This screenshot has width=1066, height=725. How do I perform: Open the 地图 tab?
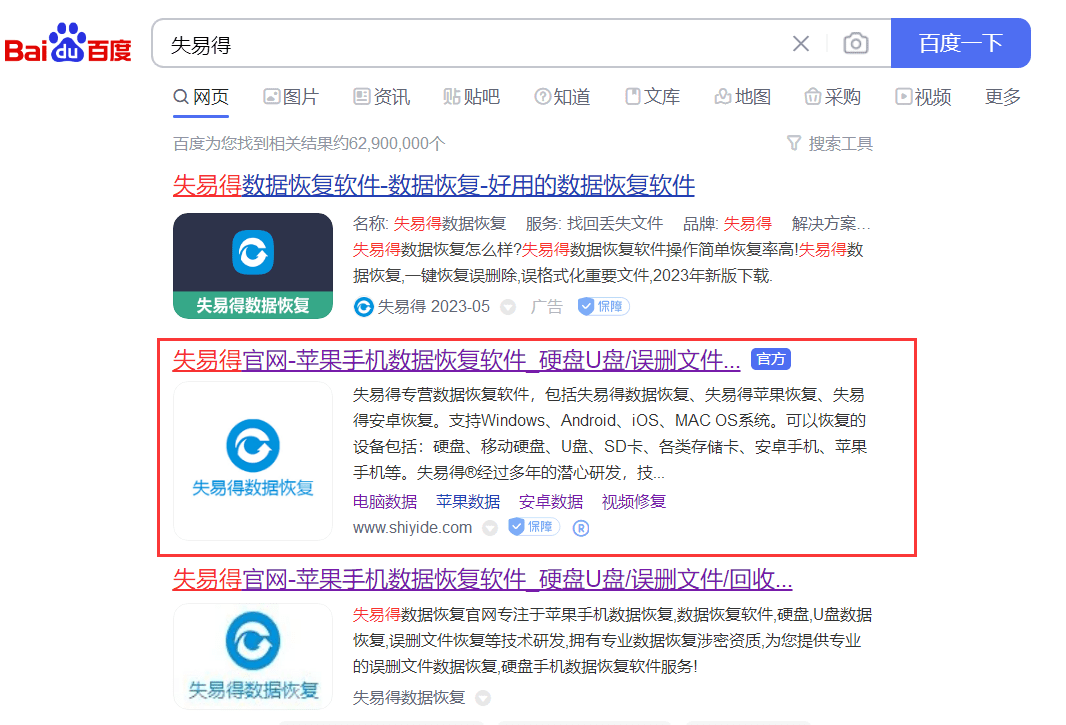point(743,97)
